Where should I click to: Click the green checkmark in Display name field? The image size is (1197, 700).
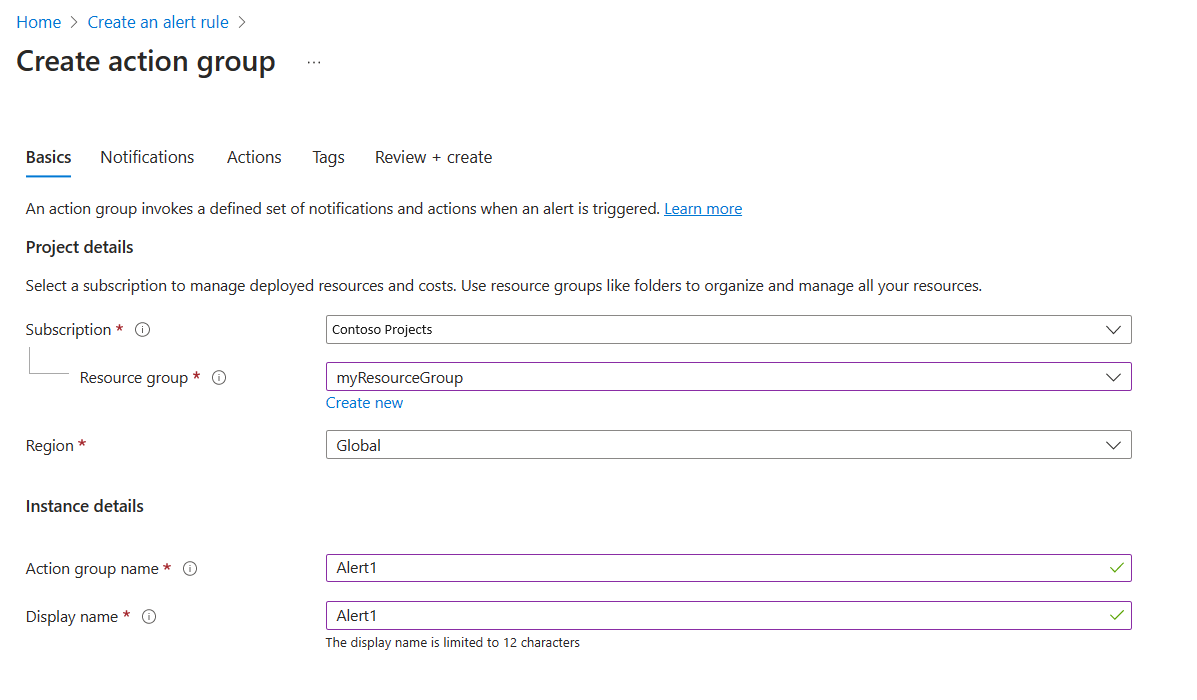coord(1117,616)
